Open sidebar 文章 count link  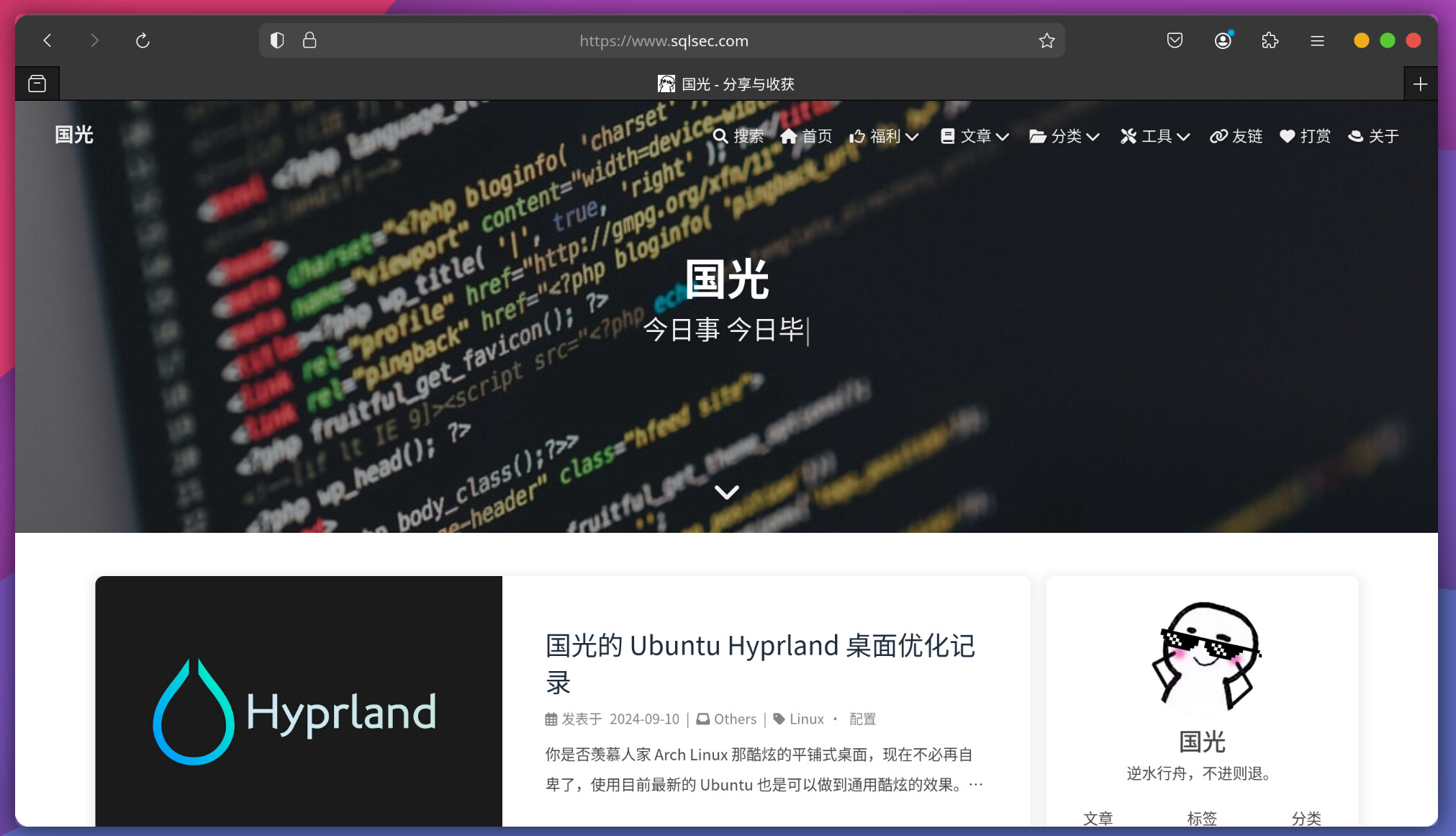tap(1098, 818)
